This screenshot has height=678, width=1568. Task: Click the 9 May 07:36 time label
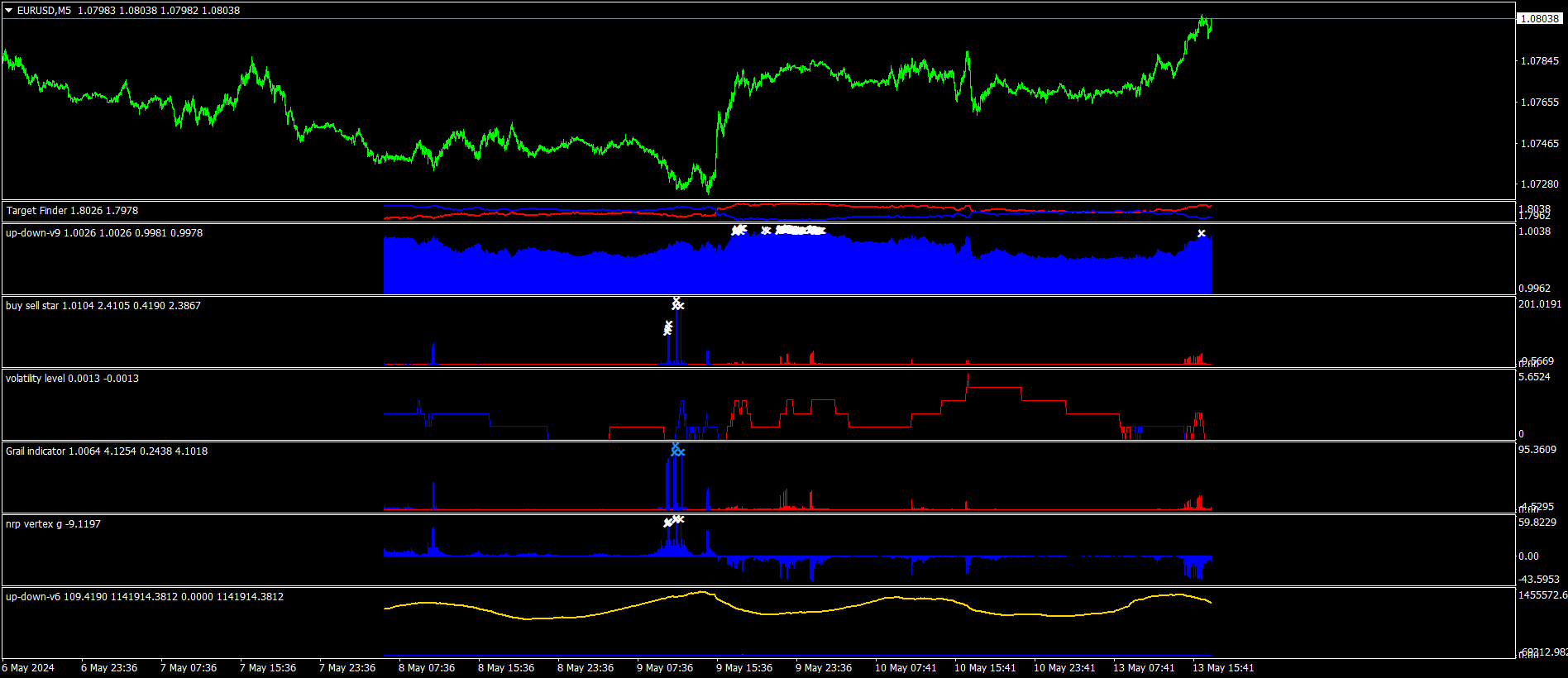click(x=665, y=668)
